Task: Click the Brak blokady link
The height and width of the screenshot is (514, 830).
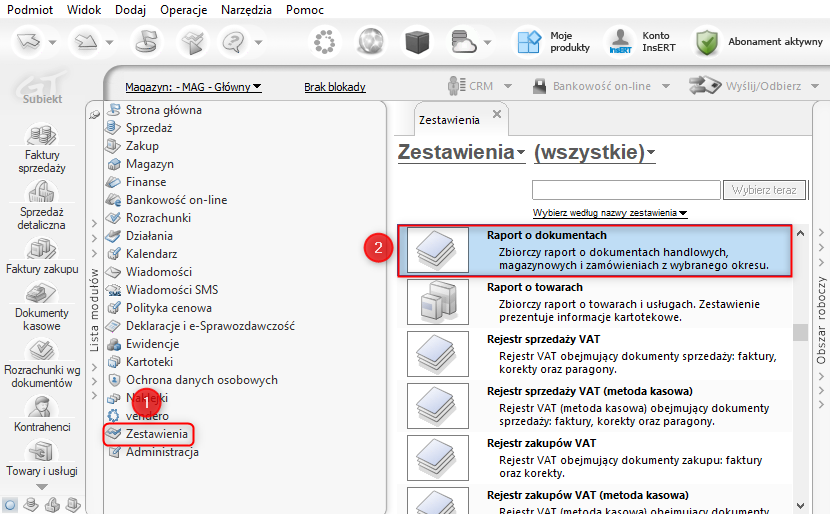Action: tap(335, 87)
